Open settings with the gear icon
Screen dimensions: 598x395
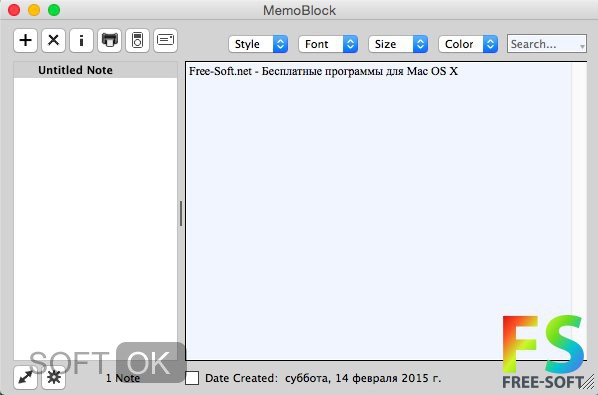pyautogui.click(x=53, y=377)
